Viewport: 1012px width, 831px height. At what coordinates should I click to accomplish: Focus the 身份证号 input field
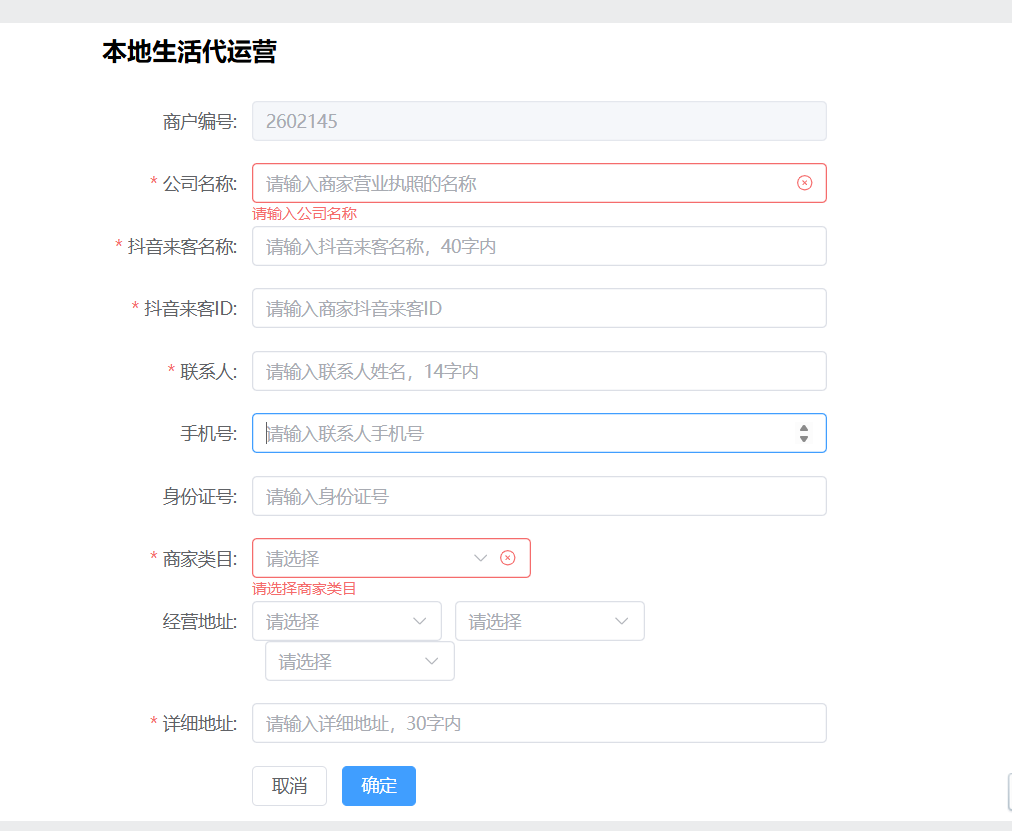(539, 496)
